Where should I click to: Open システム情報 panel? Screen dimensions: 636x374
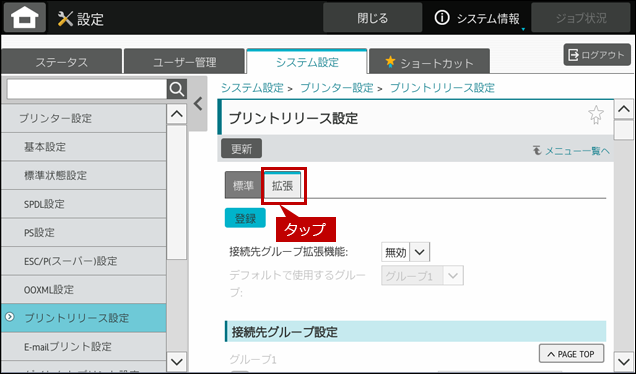click(x=477, y=18)
